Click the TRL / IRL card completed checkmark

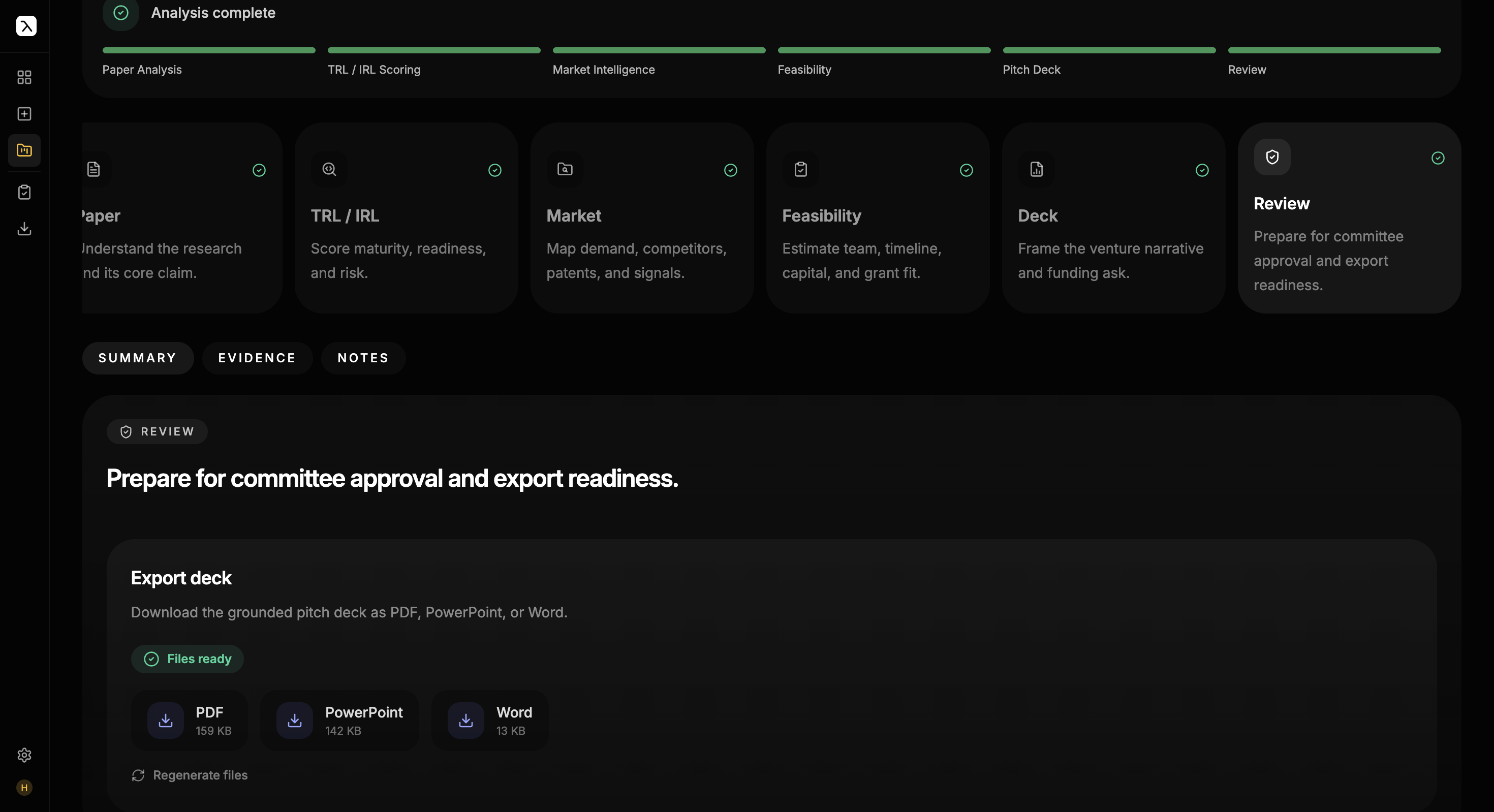(x=495, y=170)
